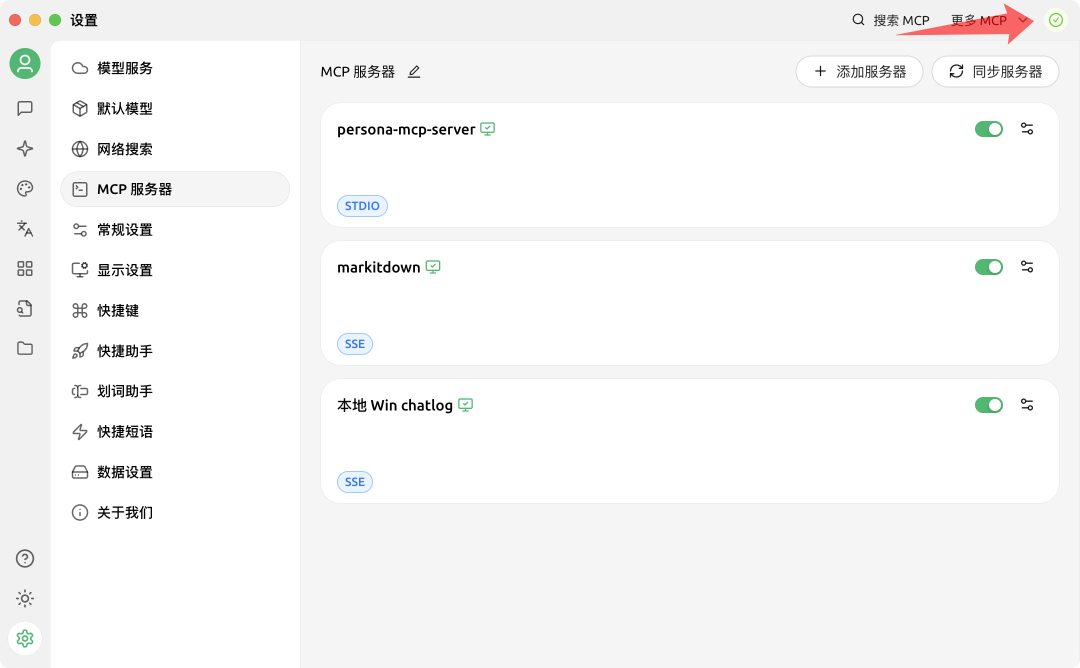Open settings sliders icon for markitdown
Viewport: 1080px width, 668px height.
pyautogui.click(x=1027, y=267)
